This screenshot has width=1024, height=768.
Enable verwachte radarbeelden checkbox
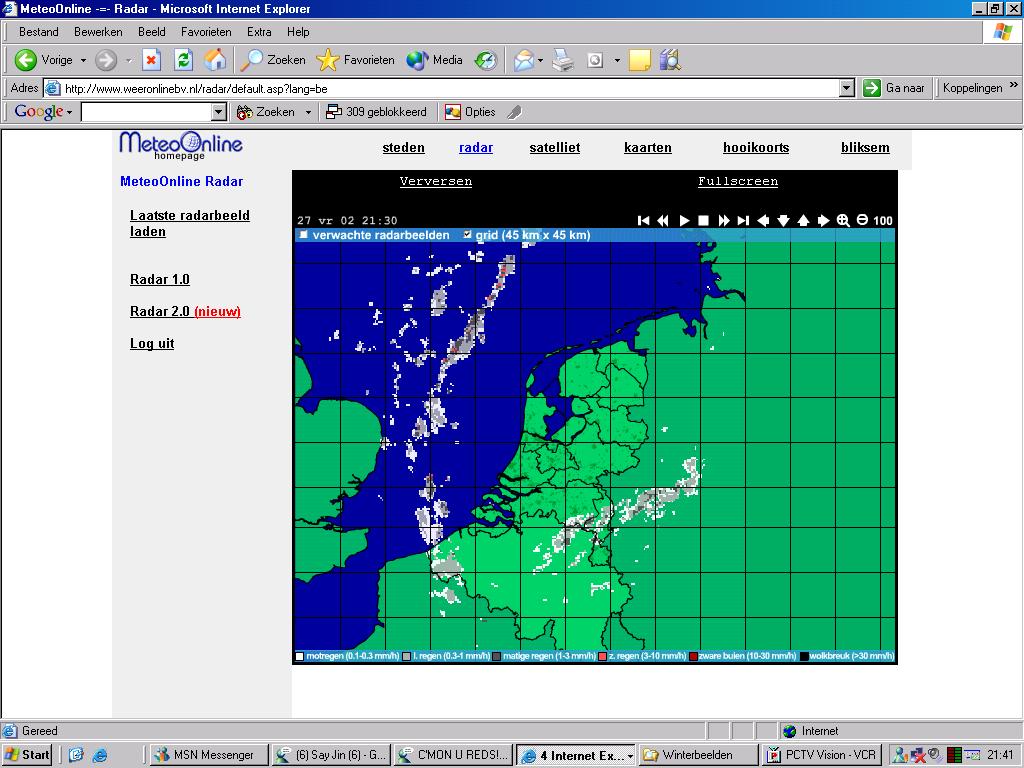(x=303, y=235)
